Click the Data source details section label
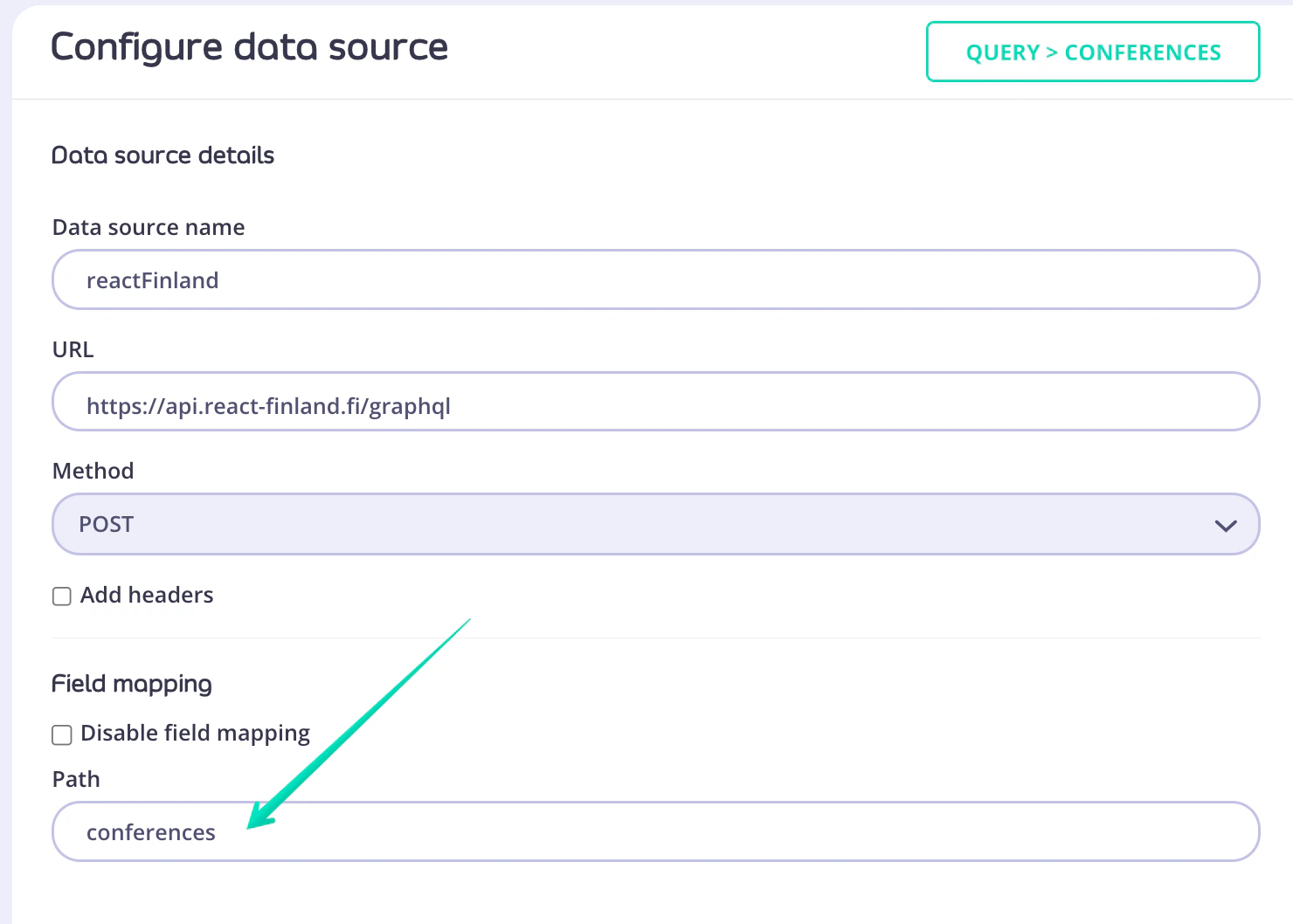Viewport: 1293px width, 924px height. click(x=162, y=155)
